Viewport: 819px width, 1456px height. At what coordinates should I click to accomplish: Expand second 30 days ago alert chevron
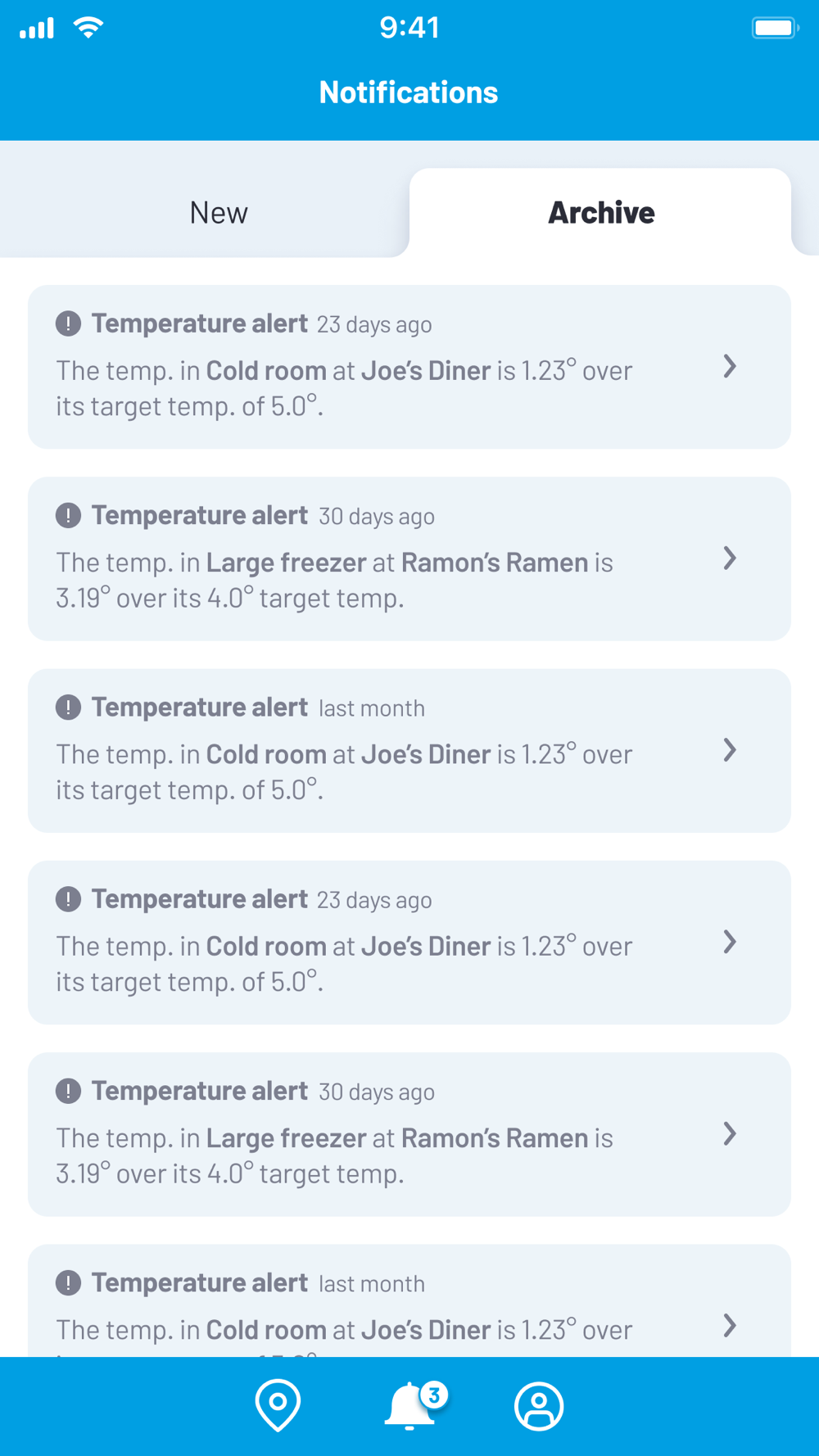coord(730,1133)
